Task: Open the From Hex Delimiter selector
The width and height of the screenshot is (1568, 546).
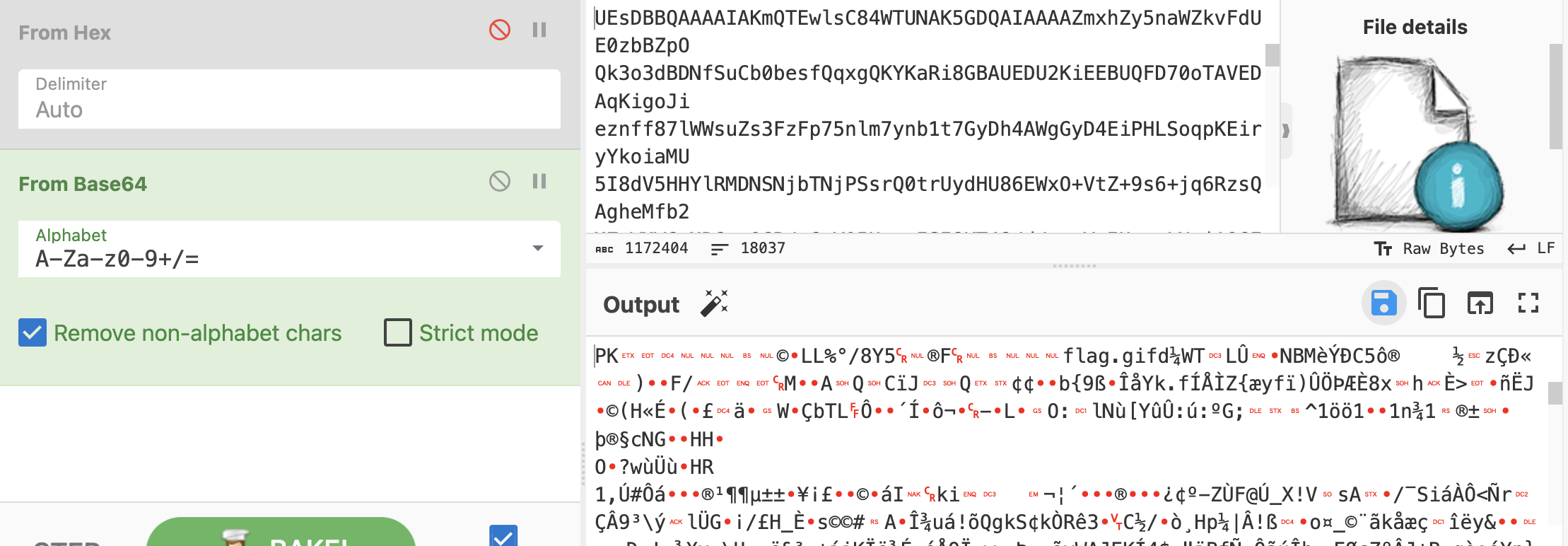Action: (289, 99)
